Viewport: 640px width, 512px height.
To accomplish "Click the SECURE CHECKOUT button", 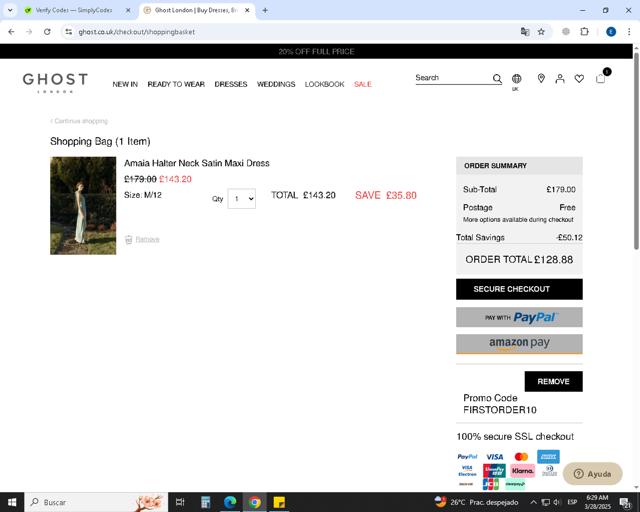I will (x=519, y=289).
